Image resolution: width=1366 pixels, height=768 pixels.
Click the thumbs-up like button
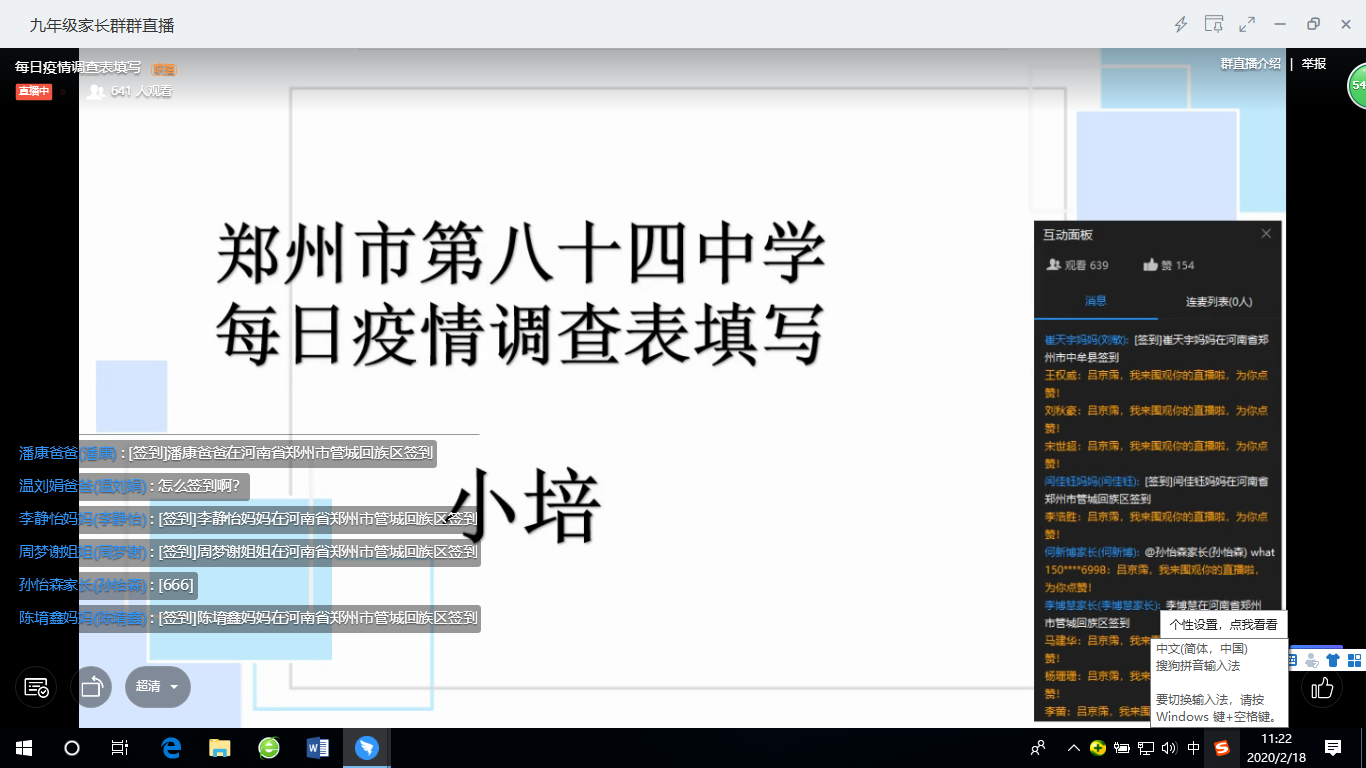pos(1322,688)
